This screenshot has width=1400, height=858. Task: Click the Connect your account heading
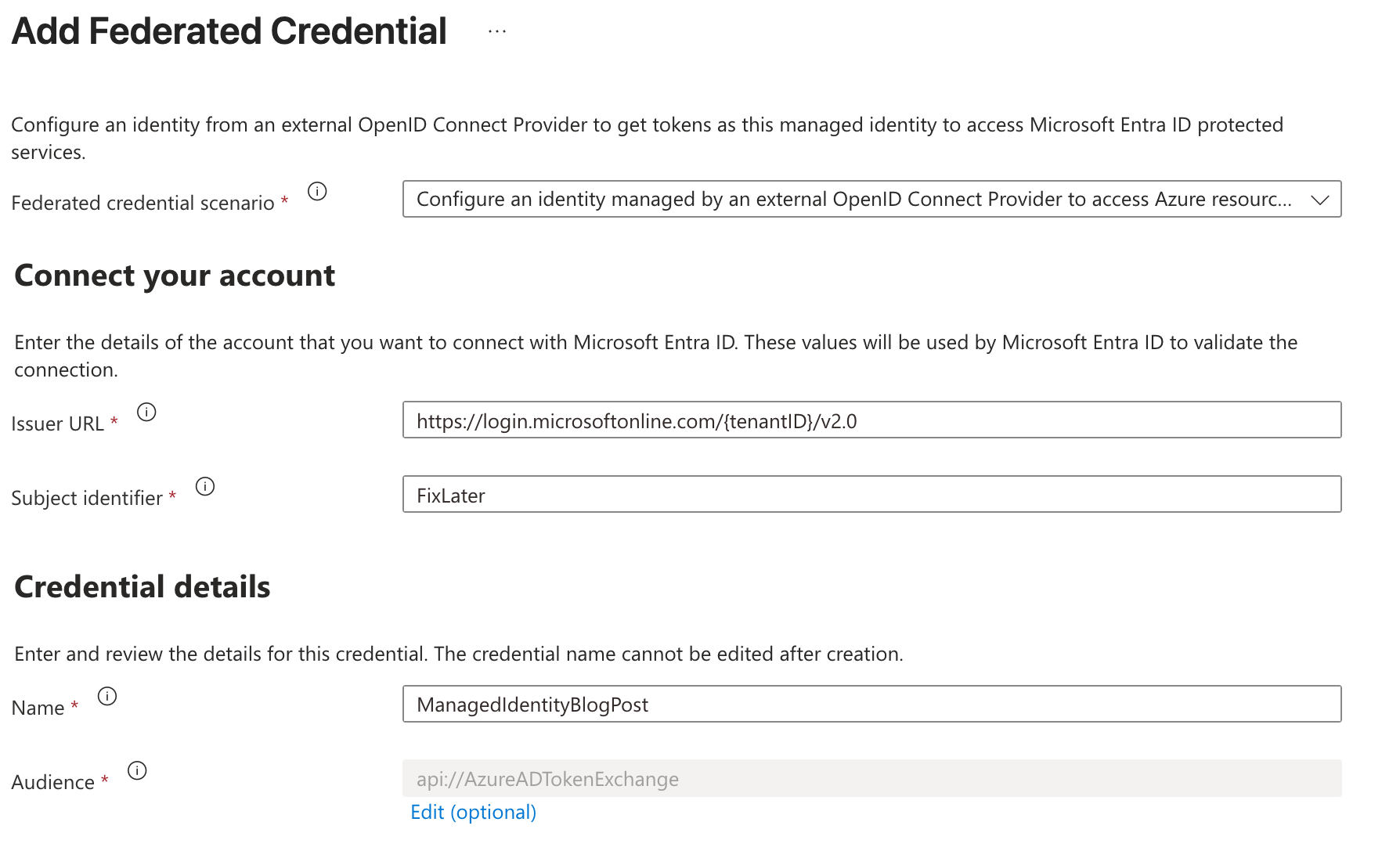point(175,276)
